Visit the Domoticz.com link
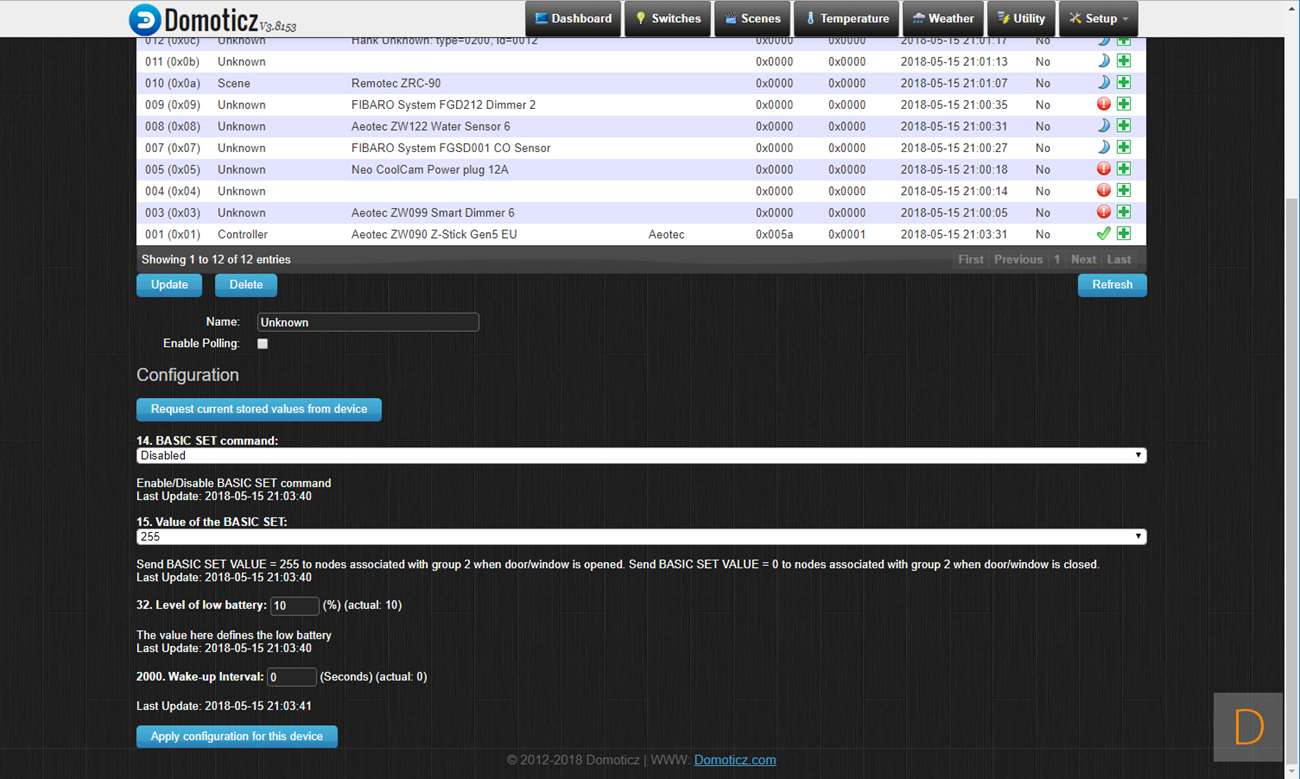Viewport: 1300px width, 779px height. [x=735, y=760]
